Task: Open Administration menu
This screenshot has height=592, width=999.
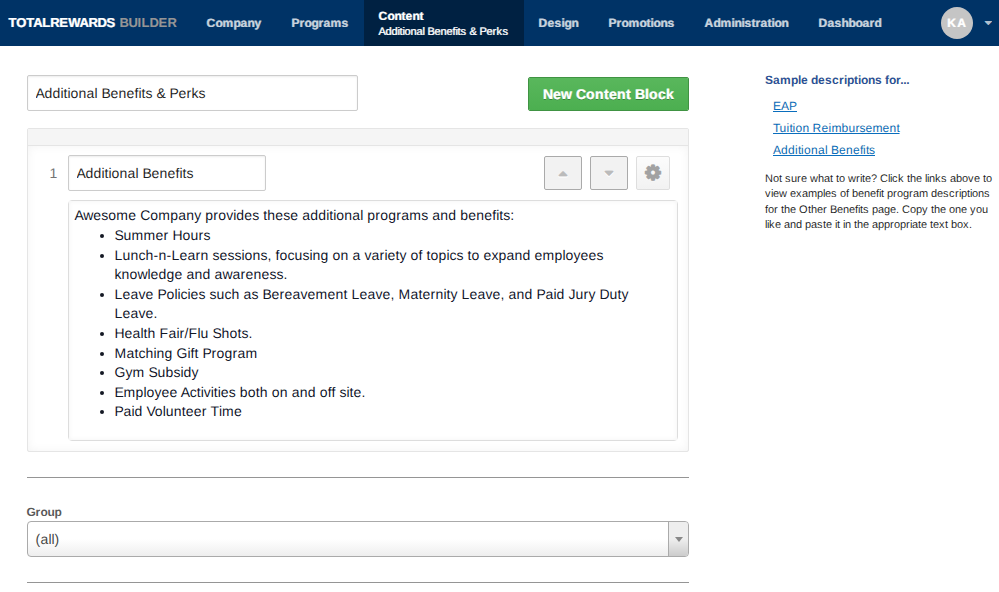Action: 746,23
